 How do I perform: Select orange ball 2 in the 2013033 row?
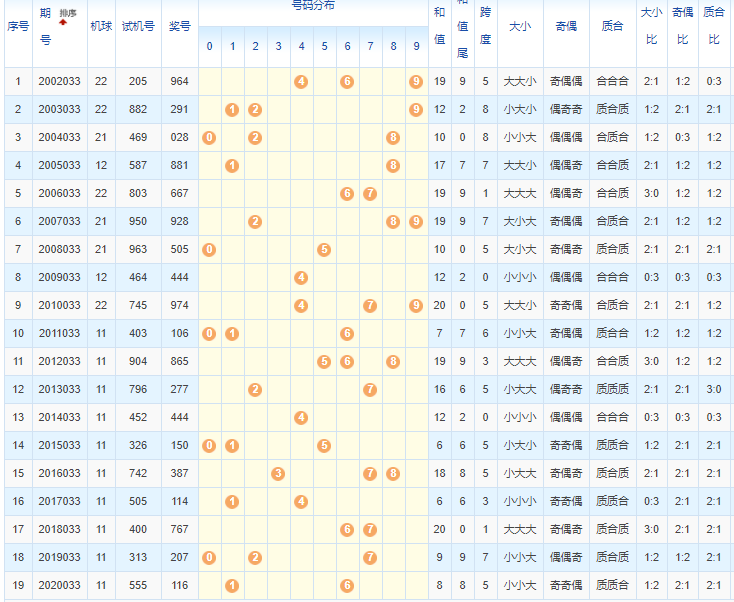click(x=255, y=389)
